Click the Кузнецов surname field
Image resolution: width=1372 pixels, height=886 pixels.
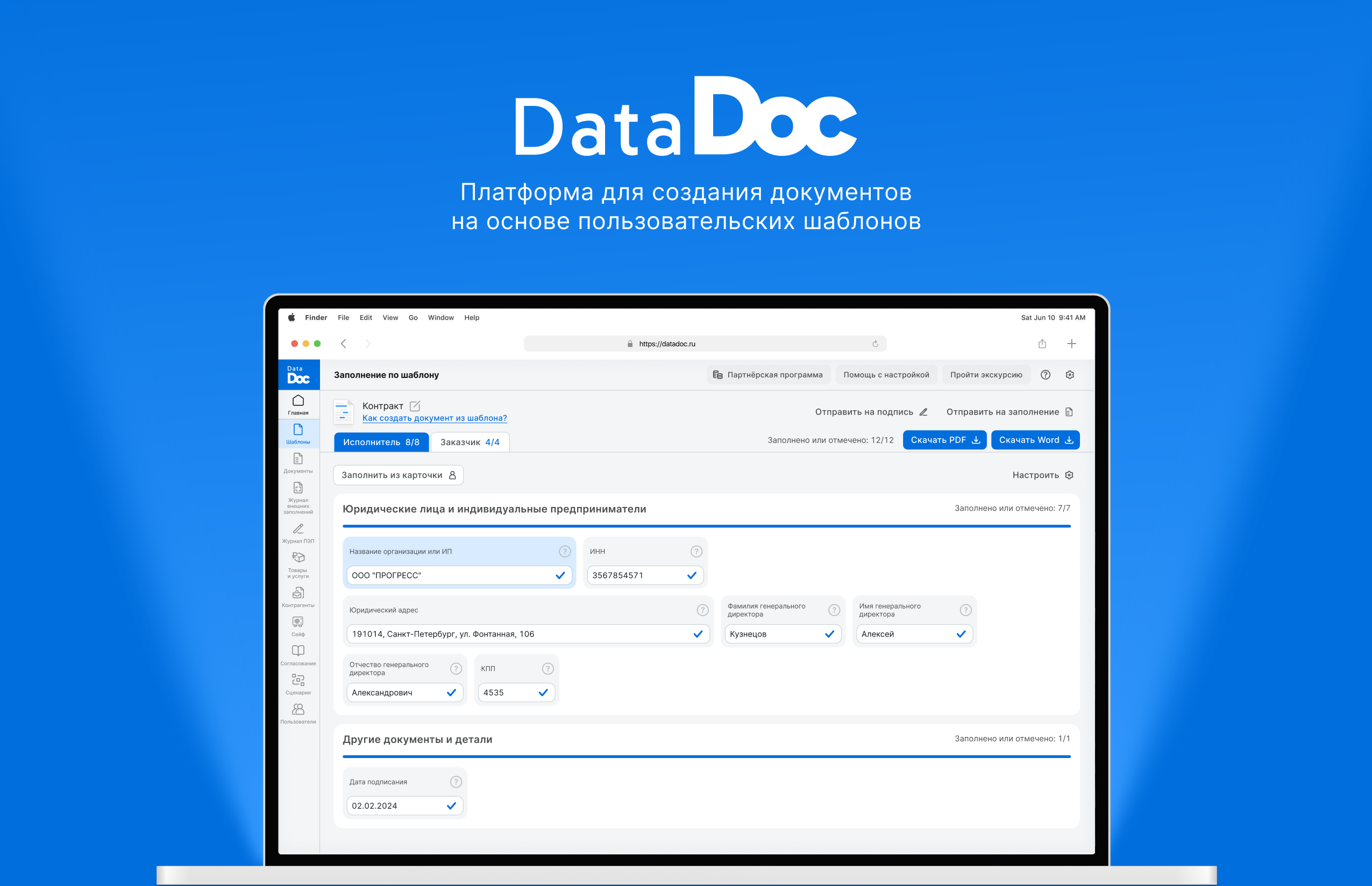[783, 634]
